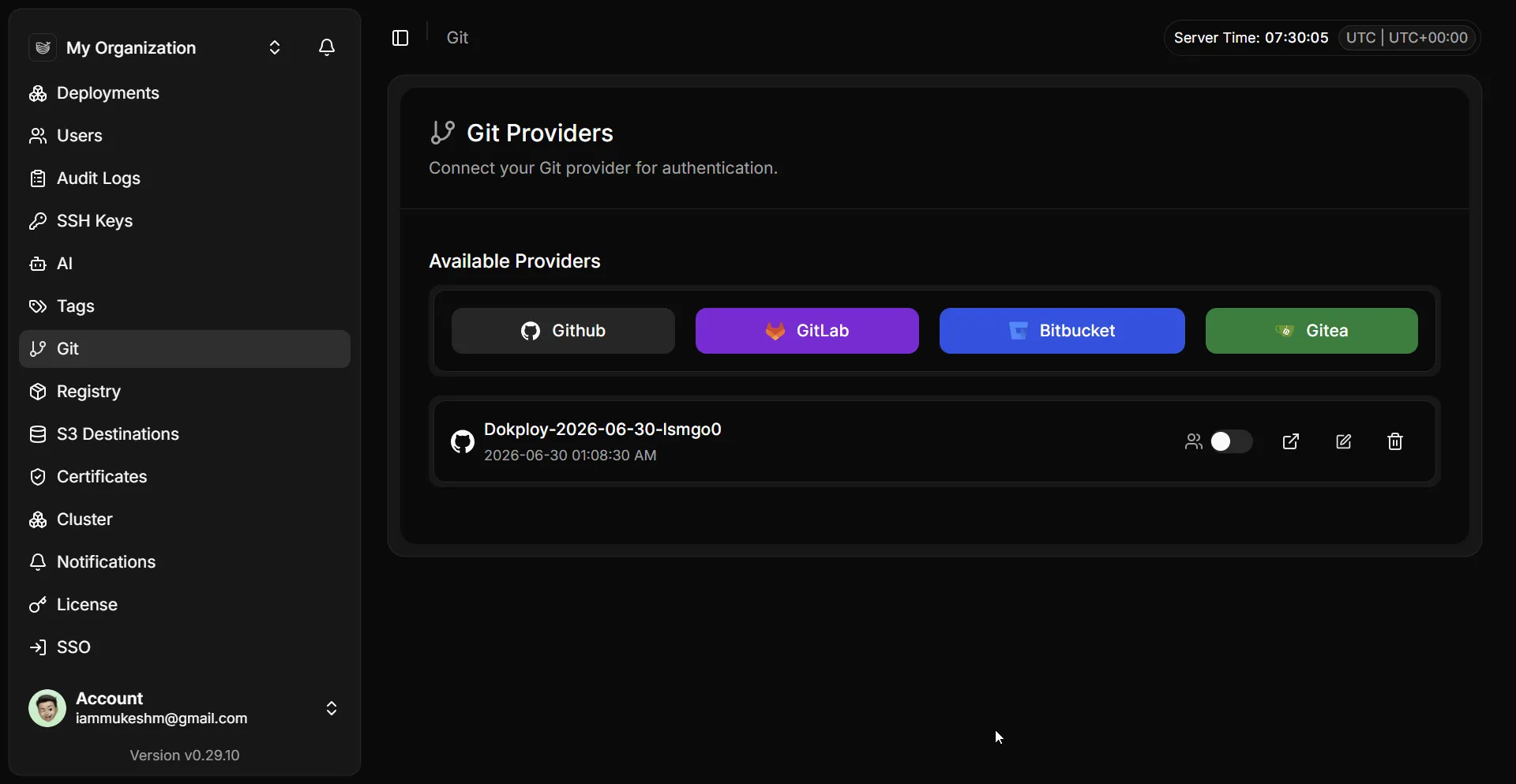Click the License key icon

(38, 605)
